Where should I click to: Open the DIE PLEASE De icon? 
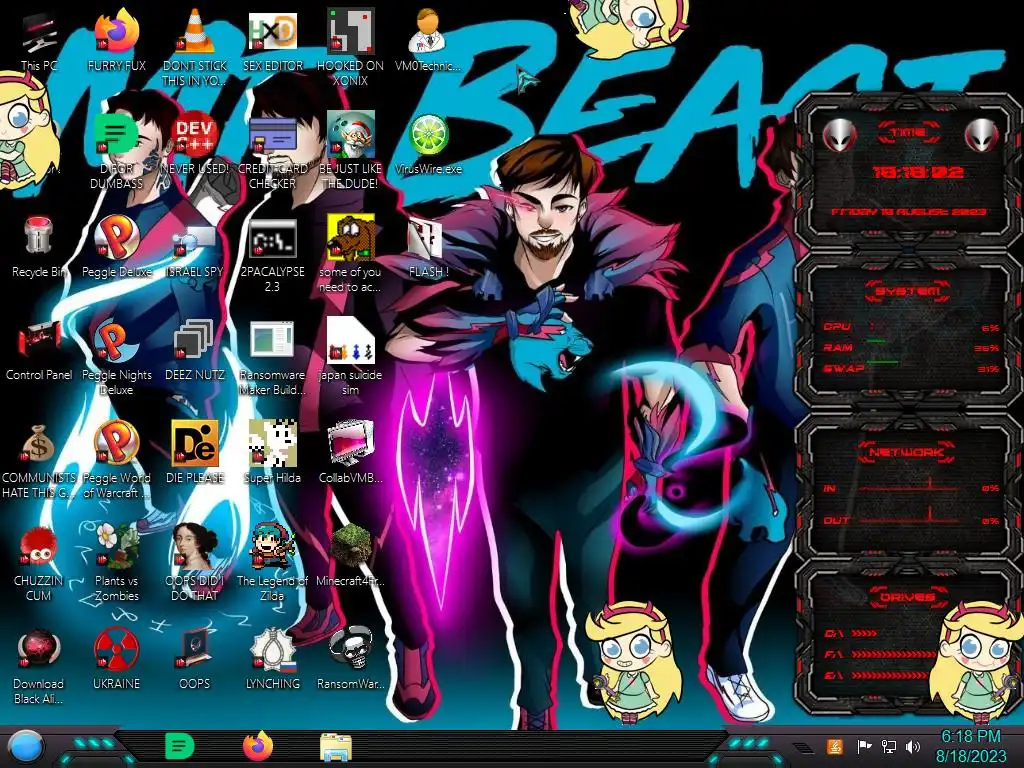[195, 443]
